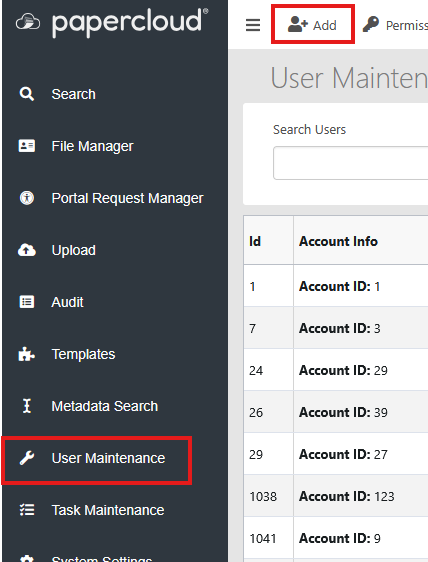The height and width of the screenshot is (562, 428).
Task: Select the row with Id 26
Action: click(336, 411)
